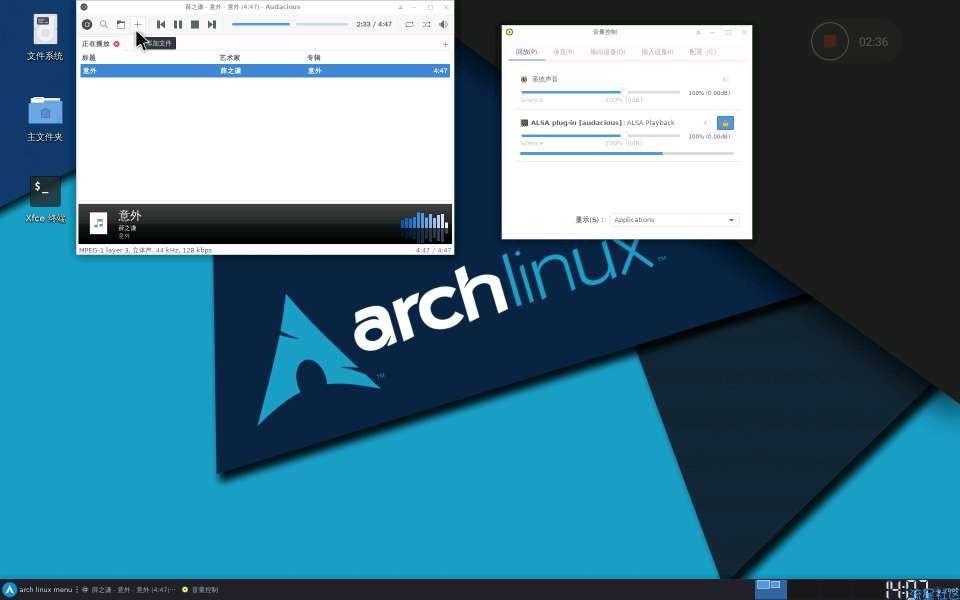Toggle channel lock on ALSA plug-in stream
The width and height of the screenshot is (960, 600).
point(726,123)
